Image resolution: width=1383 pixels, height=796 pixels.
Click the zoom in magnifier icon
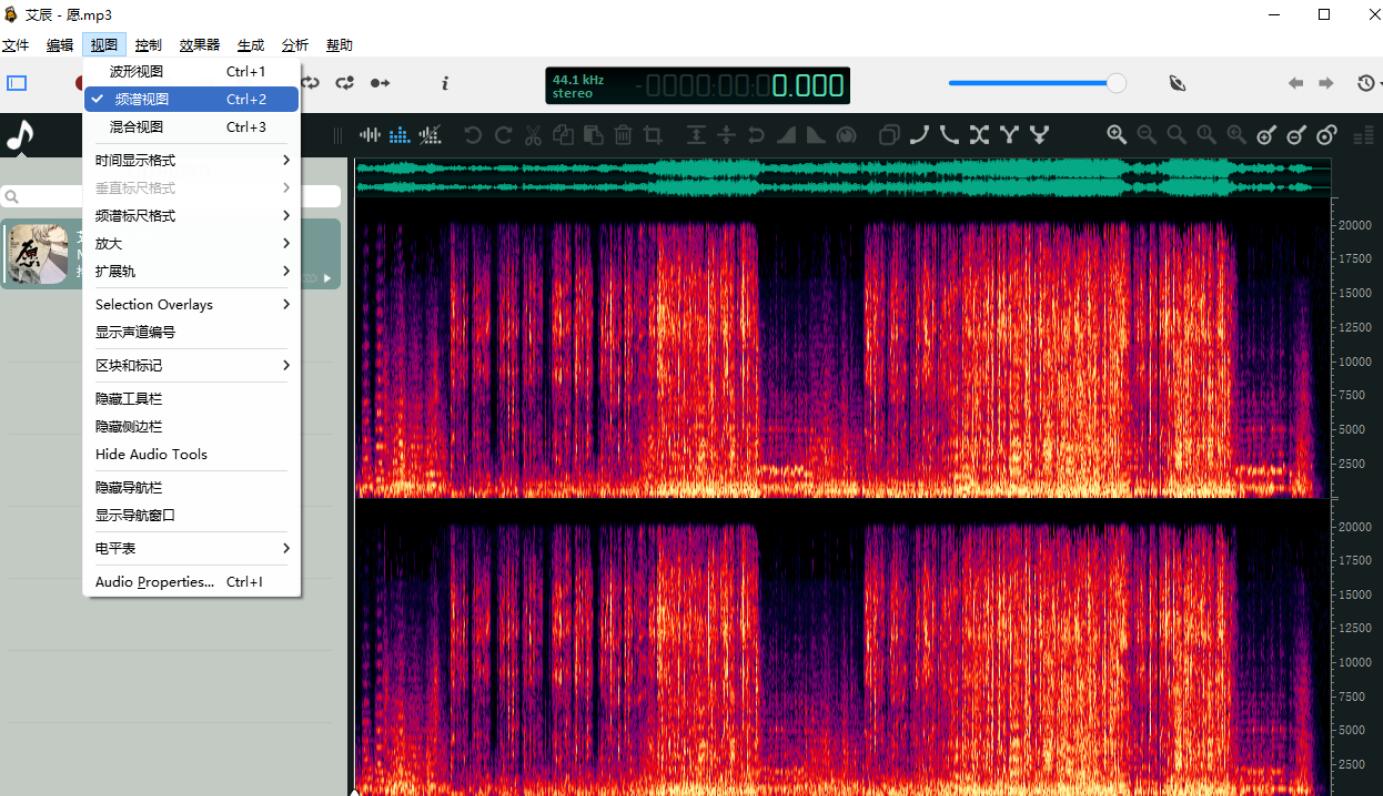click(1116, 135)
